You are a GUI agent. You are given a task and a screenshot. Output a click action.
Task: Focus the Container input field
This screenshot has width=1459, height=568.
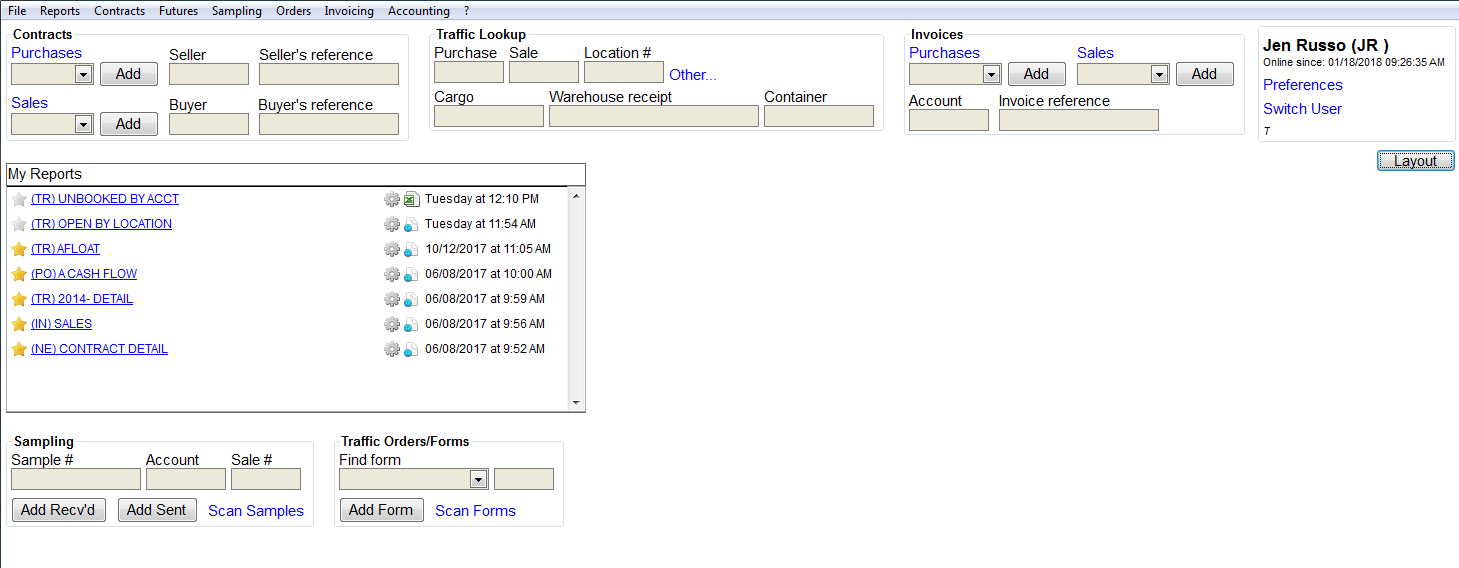[x=819, y=116]
